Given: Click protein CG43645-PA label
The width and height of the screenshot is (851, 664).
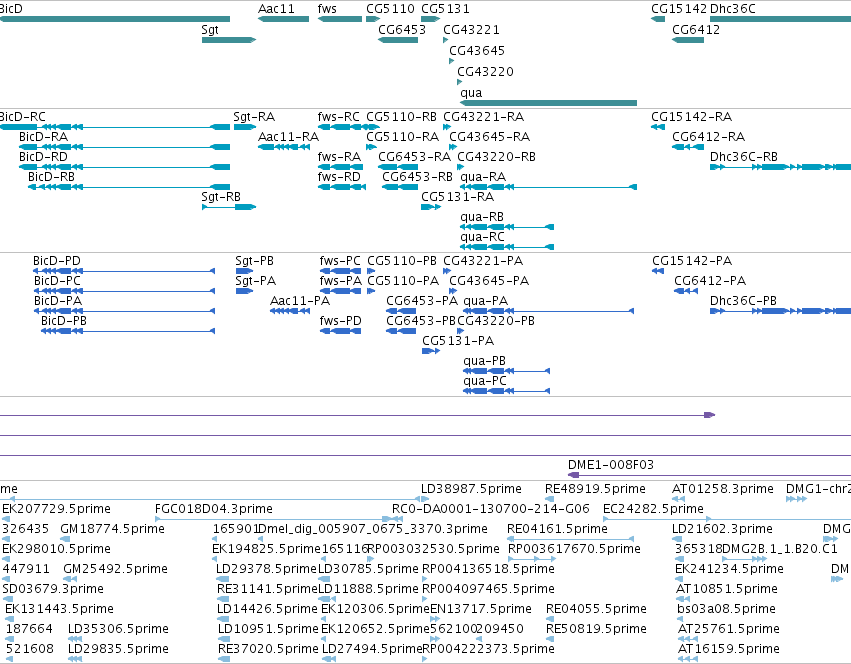Looking at the screenshot, I should point(489,281).
